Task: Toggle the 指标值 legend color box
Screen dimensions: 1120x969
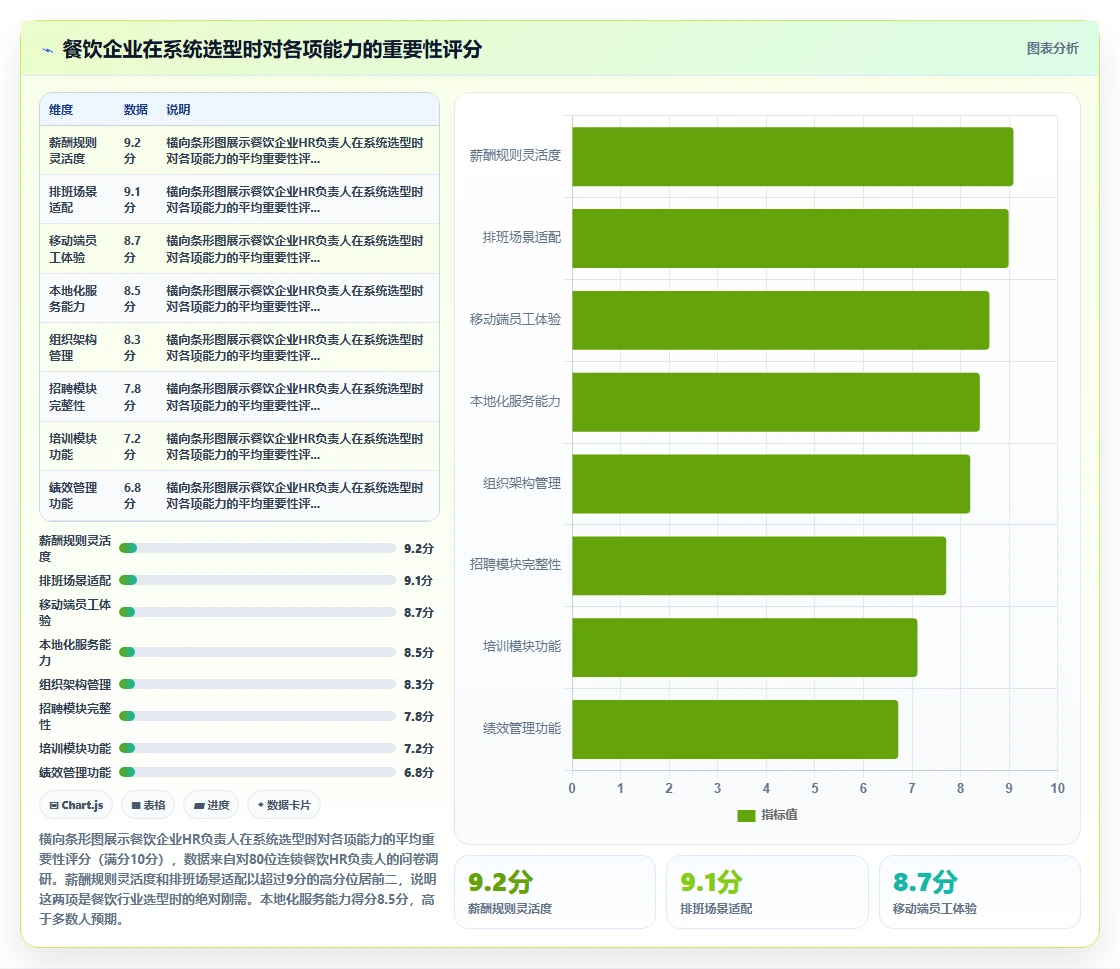Action: point(746,815)
